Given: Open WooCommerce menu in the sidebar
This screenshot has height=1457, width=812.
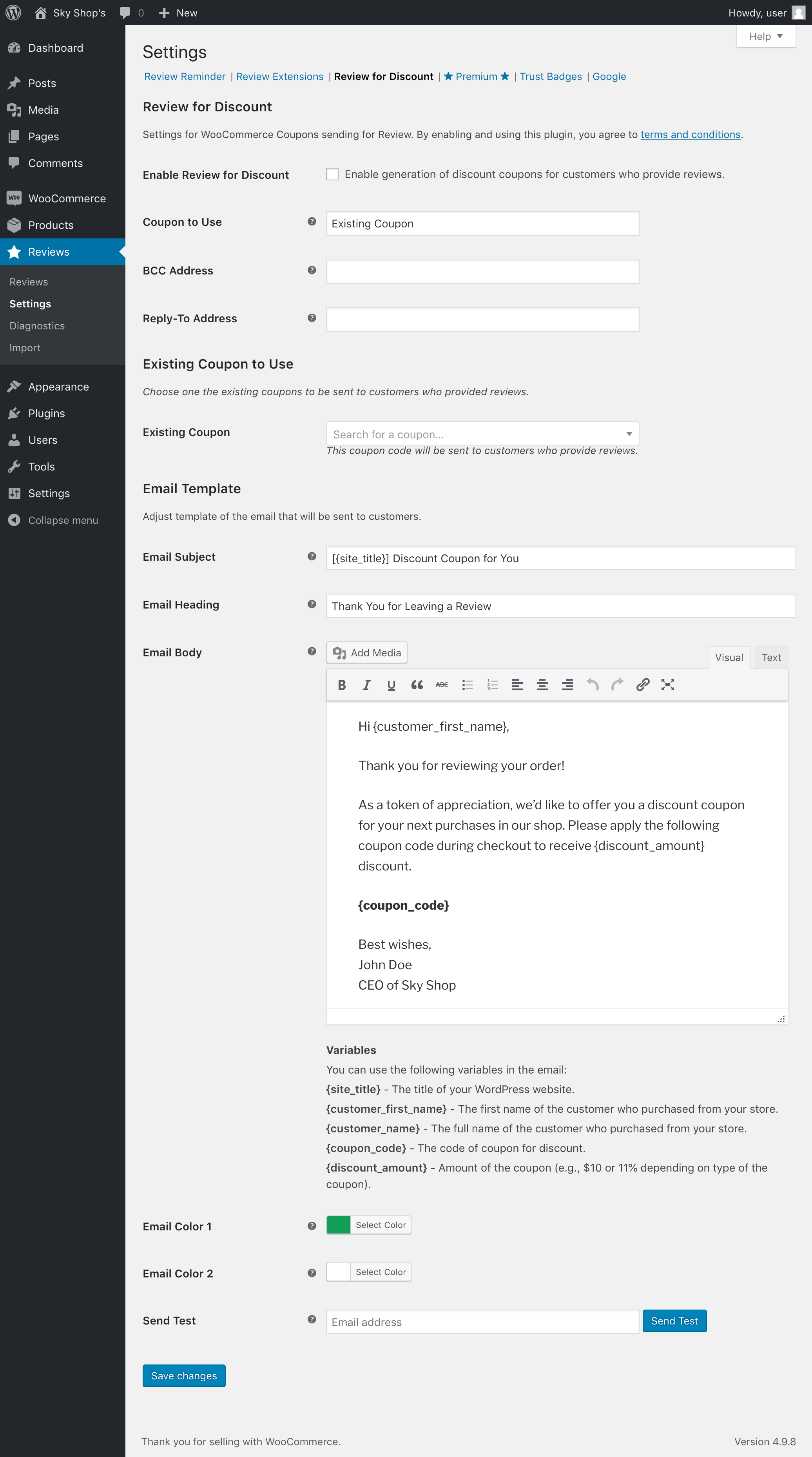Looking at the screenshot, I should [67, 198].
